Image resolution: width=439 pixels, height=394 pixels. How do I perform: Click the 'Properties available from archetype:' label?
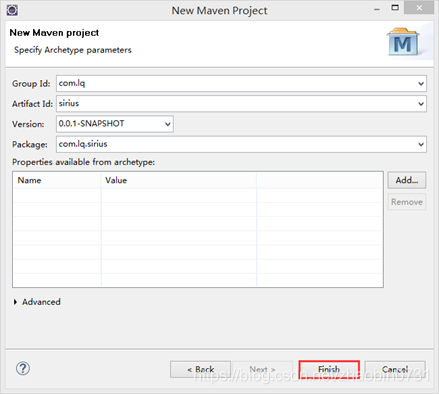(83, 162)
